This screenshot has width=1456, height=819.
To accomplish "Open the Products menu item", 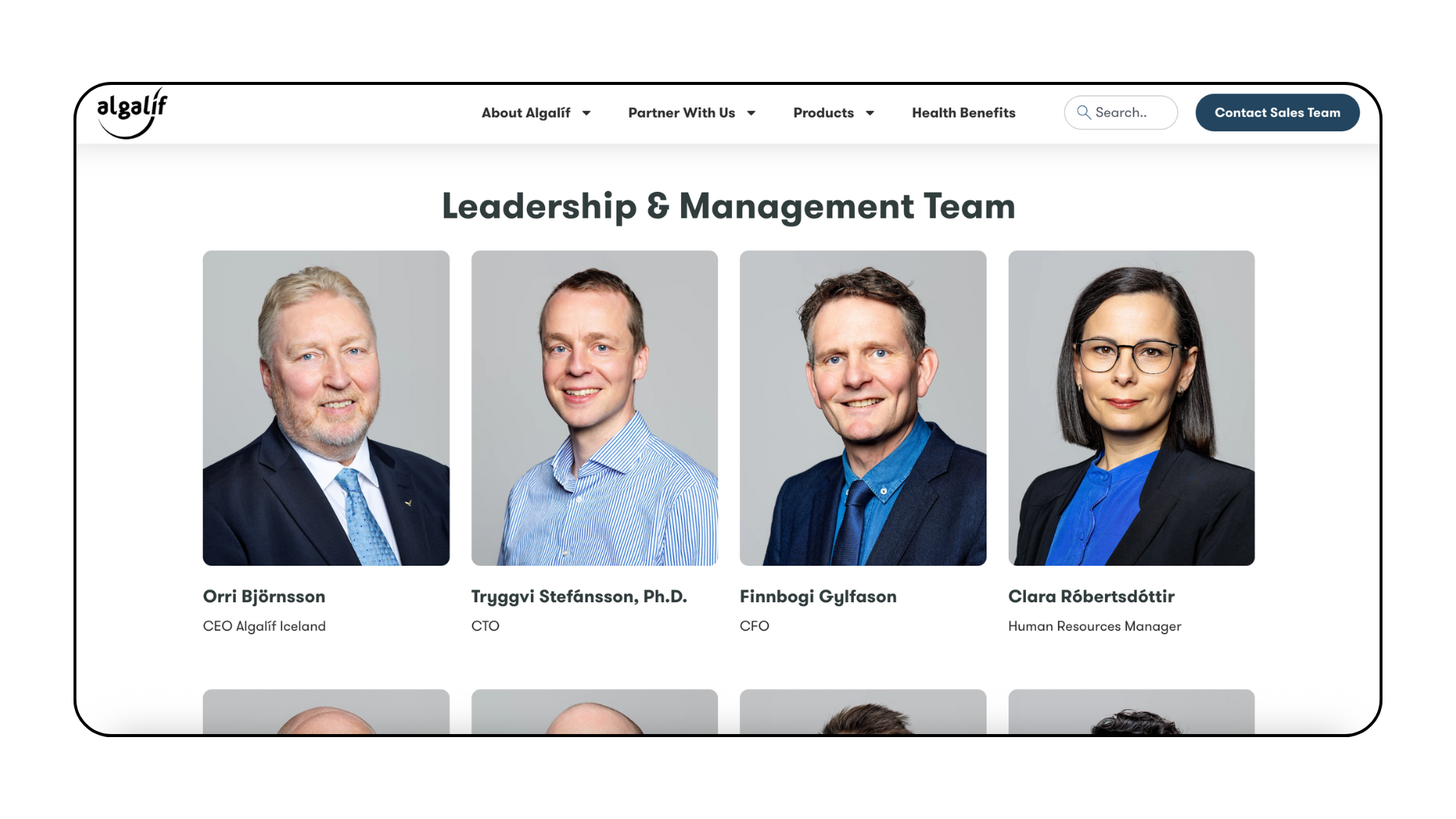I will (x=824, y=112).
